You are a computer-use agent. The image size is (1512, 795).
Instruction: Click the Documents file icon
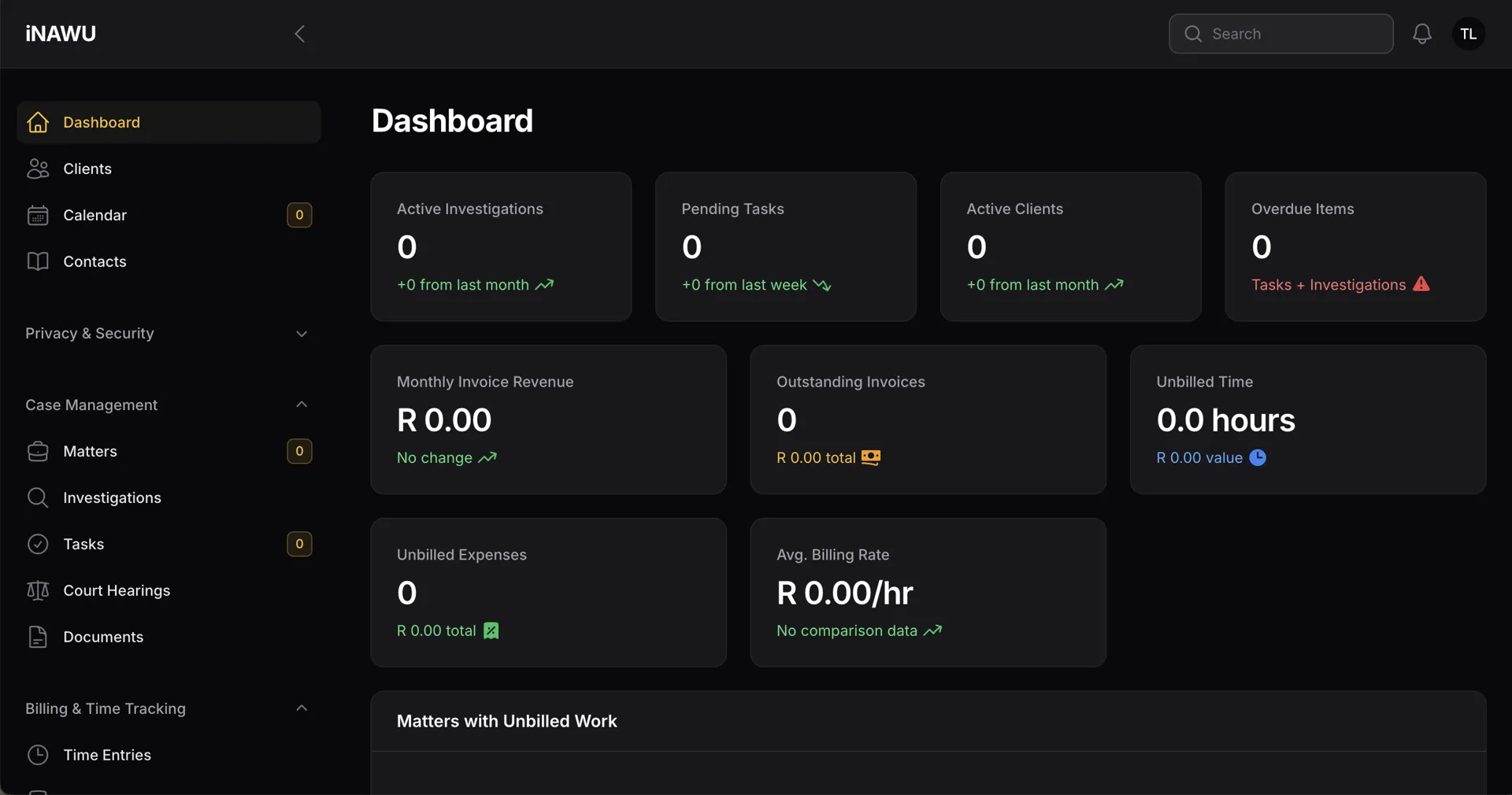[38, 637]
